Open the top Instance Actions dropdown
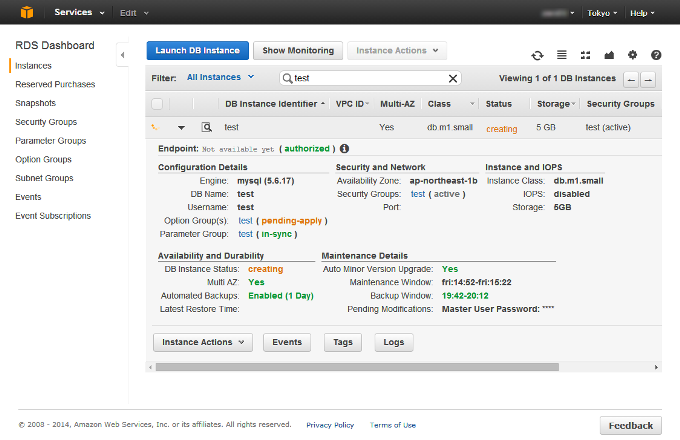 pyautogui.click(x=397, y=51)
